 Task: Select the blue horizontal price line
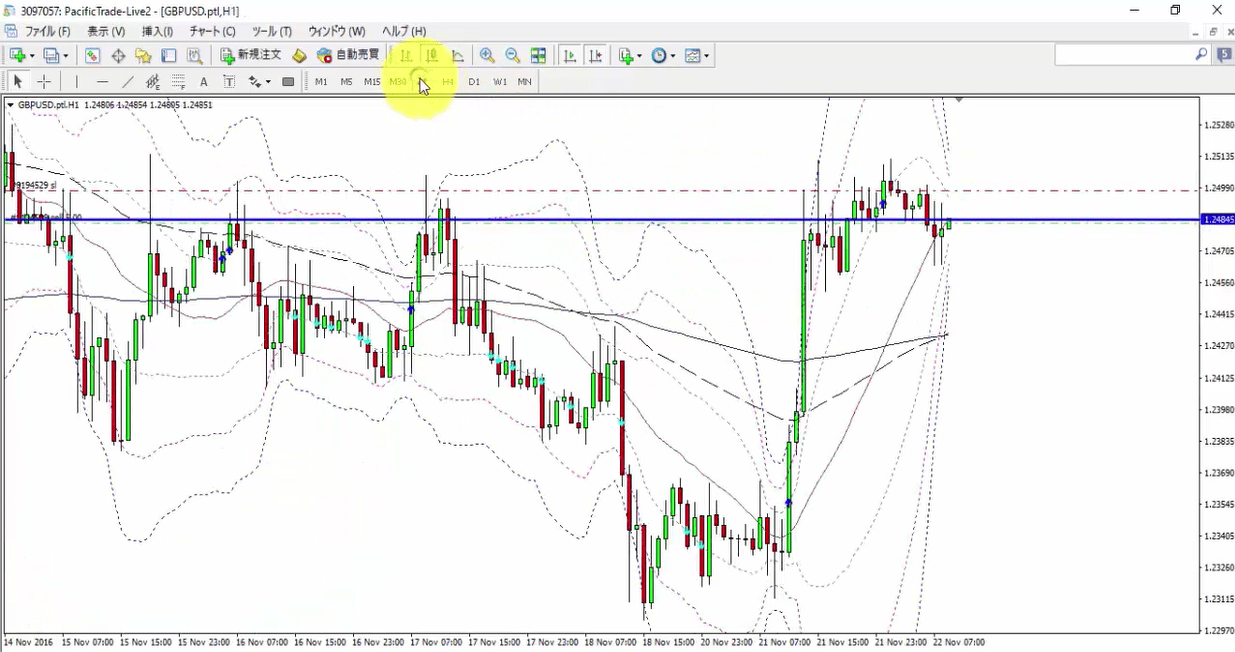600,219
